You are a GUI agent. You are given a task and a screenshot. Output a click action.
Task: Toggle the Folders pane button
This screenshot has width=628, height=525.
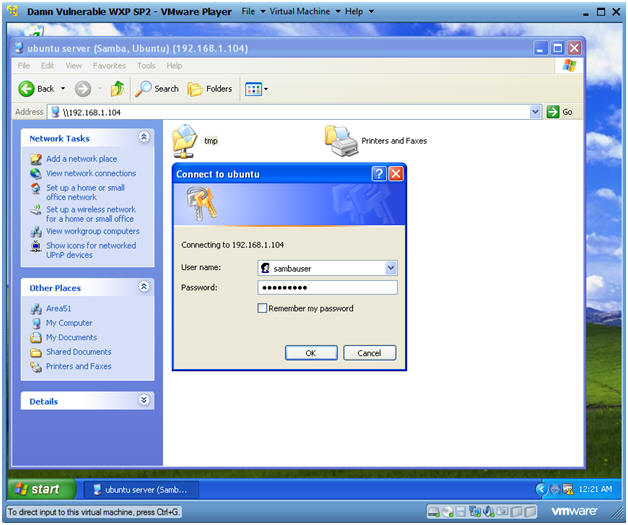click(x=209, y=89)
